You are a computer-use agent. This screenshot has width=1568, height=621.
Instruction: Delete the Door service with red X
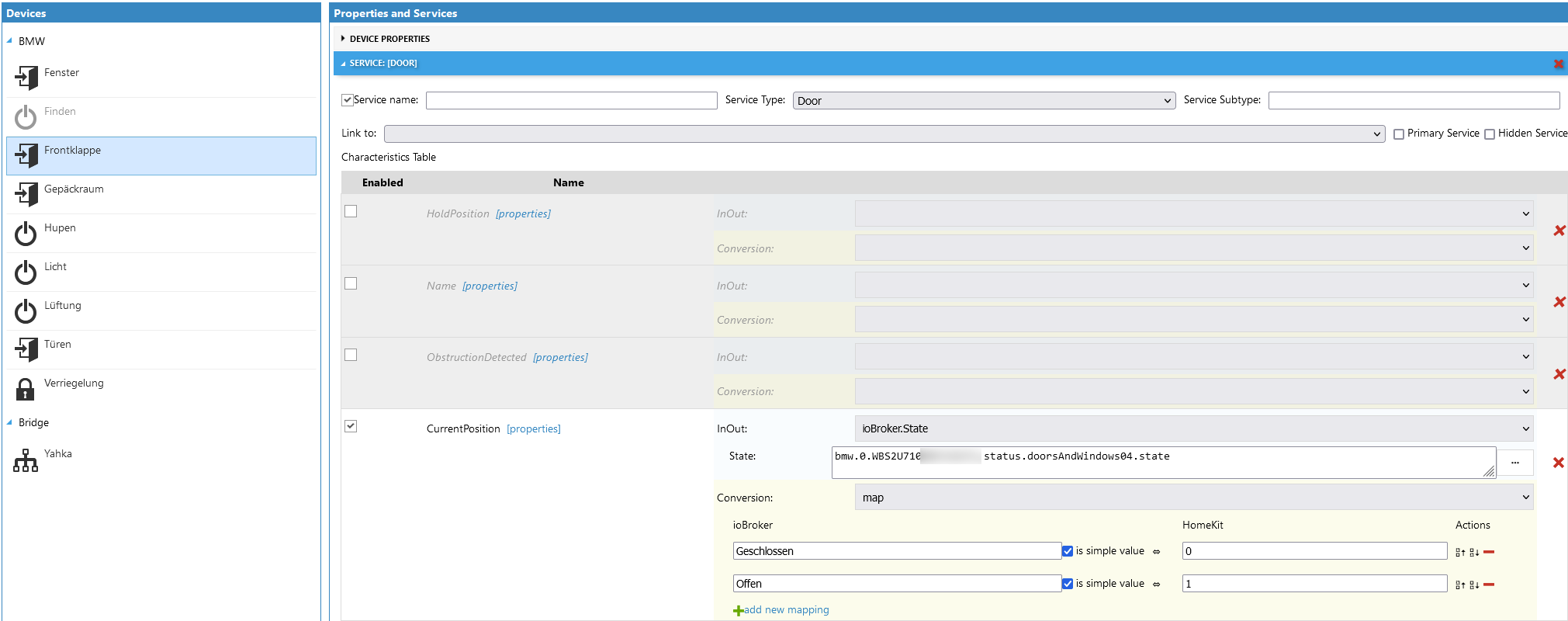(x=1558, y=64)
